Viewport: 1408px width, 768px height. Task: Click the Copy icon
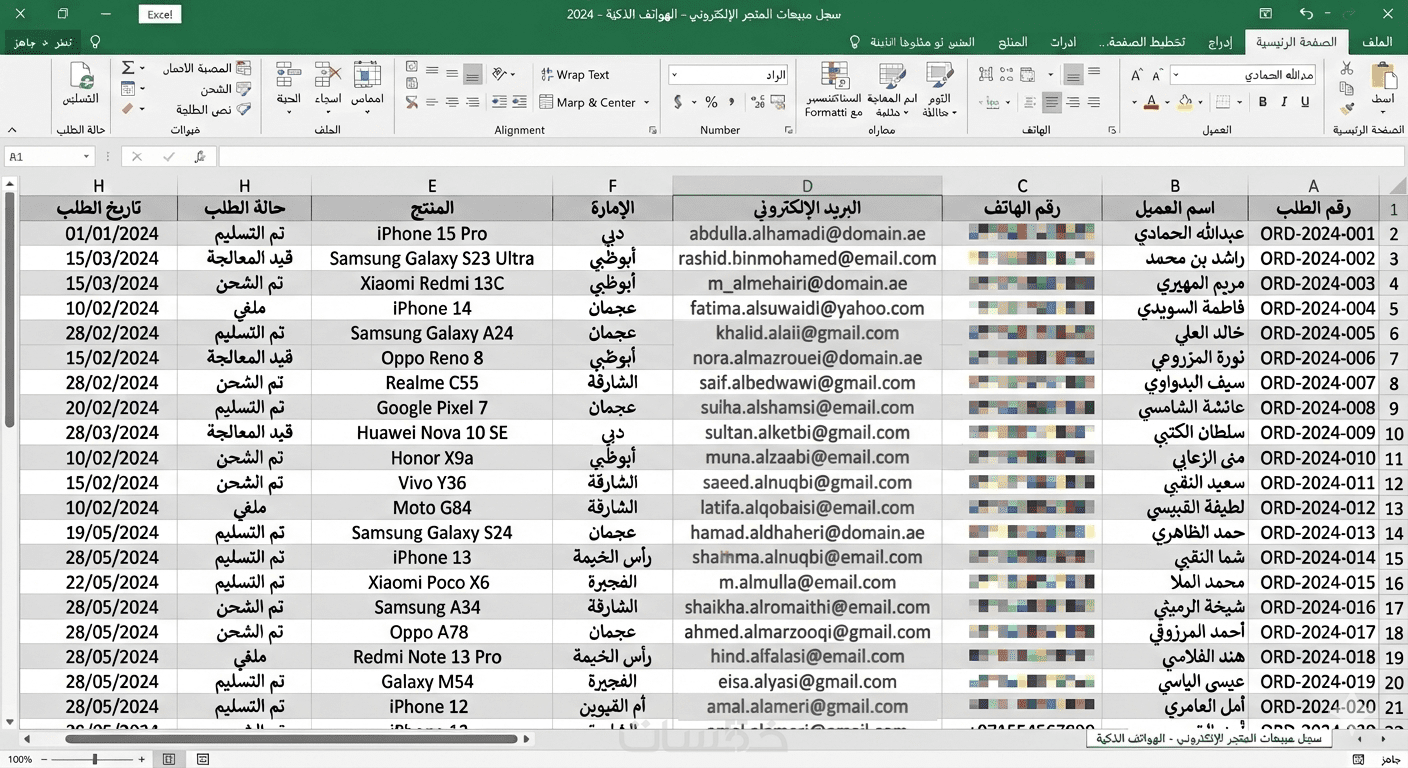click(x=1347, y=88)
